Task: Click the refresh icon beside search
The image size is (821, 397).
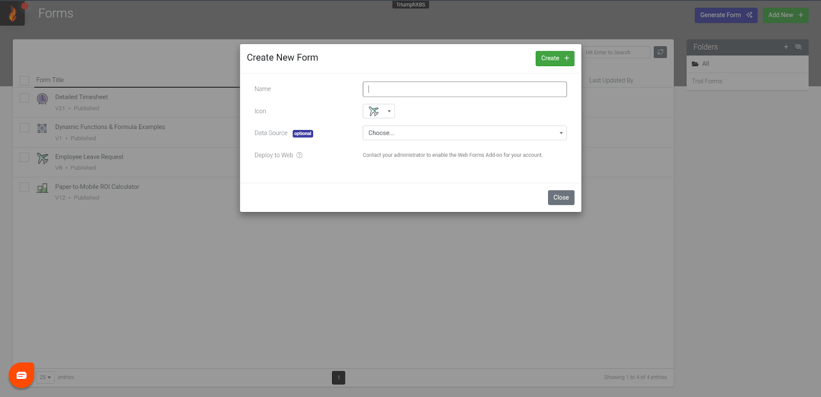Action: click(x=660, y=52)
